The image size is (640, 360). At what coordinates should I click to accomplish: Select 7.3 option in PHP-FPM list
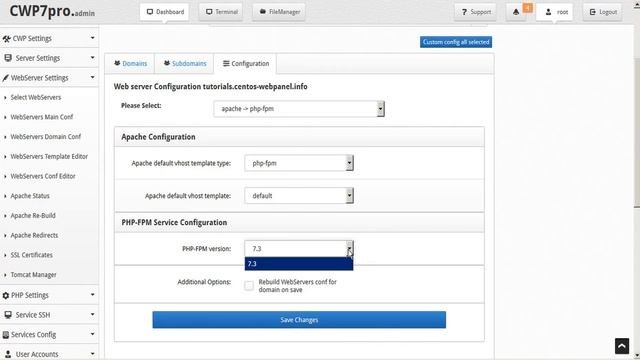click(x=299, y=264)
